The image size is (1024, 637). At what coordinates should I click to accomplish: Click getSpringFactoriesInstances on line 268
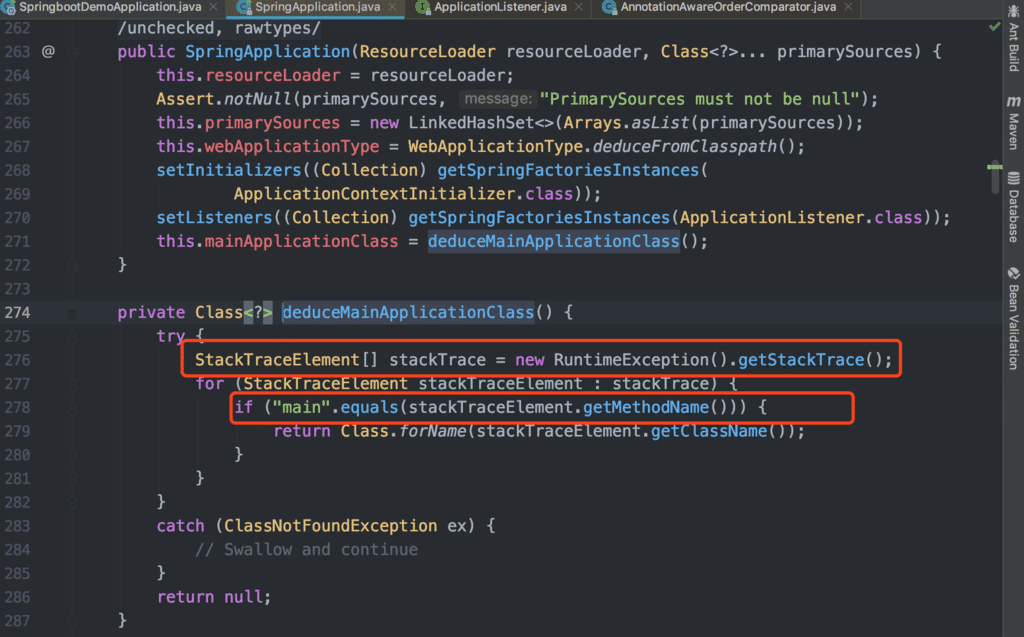pos(568,170)
